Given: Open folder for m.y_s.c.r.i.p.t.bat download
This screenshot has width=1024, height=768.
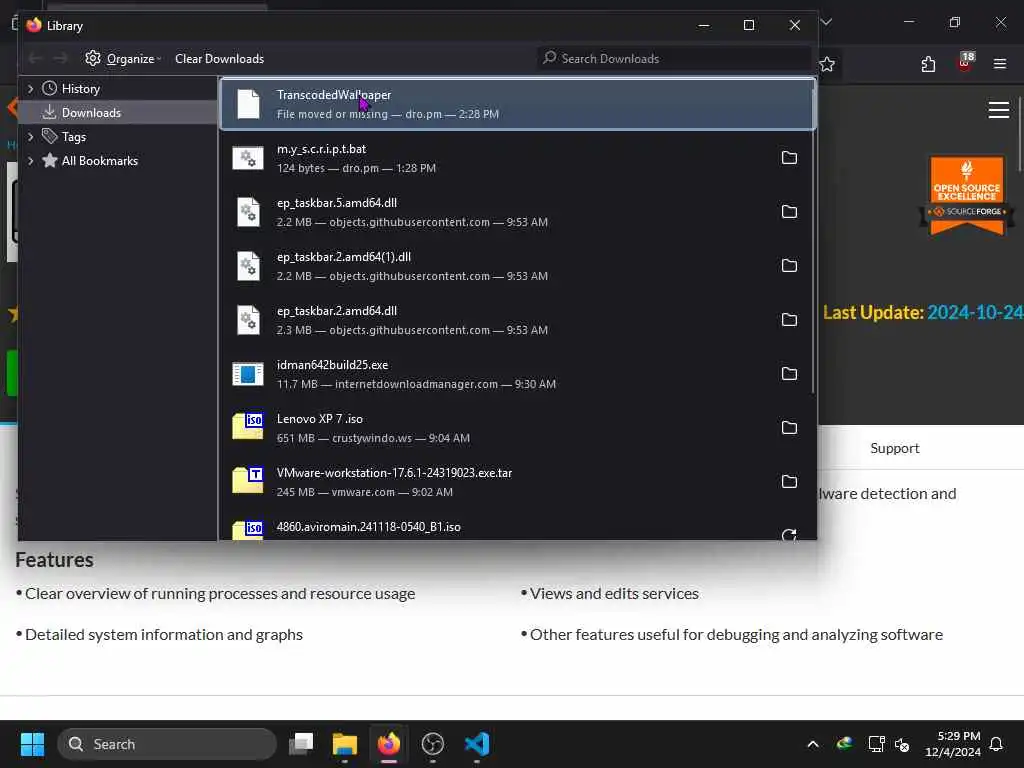Looking at the screenshot, I should point(789,158).
